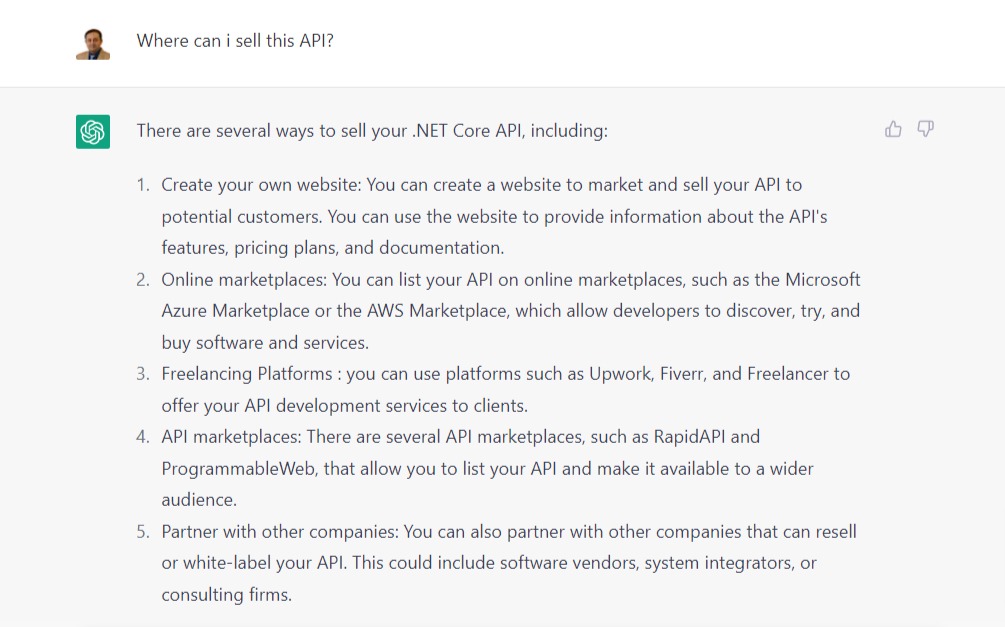Click the text 'AWS Marketplace' in item 2
Screen dimensions: 1005x627
438,311
